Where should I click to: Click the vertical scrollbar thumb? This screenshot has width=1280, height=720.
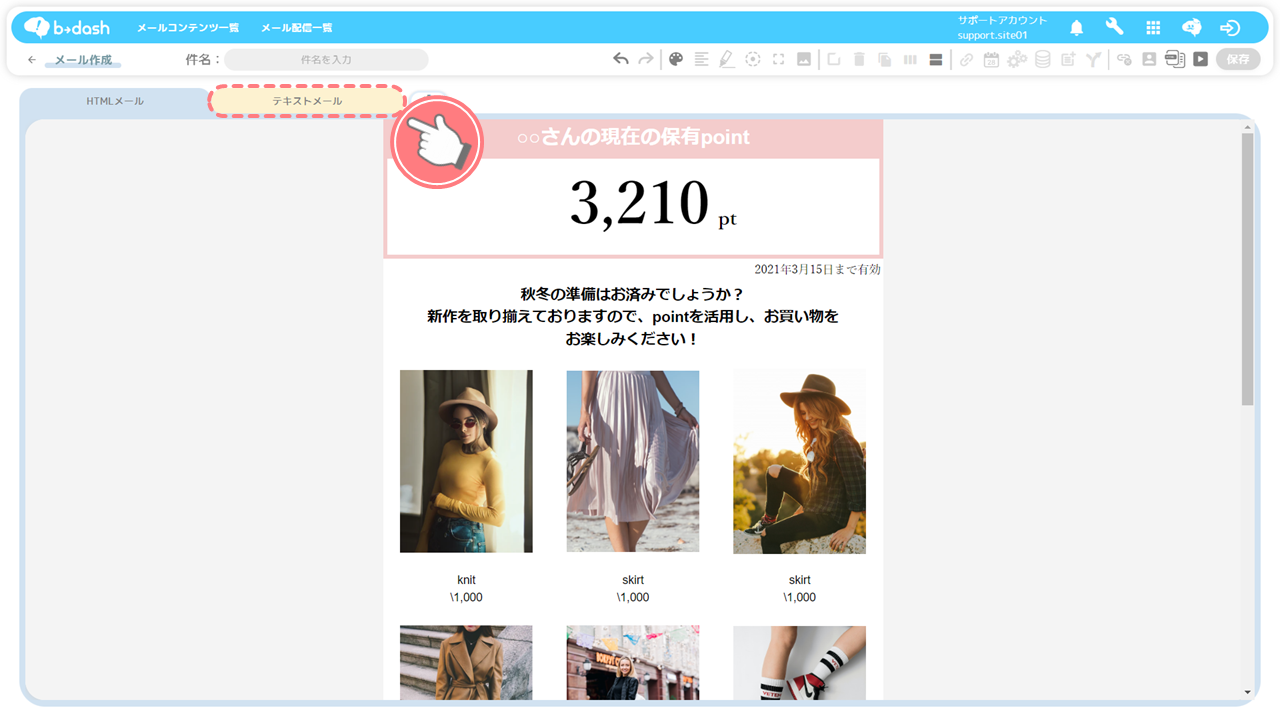pyautogui.click(x=1247, y=268)
